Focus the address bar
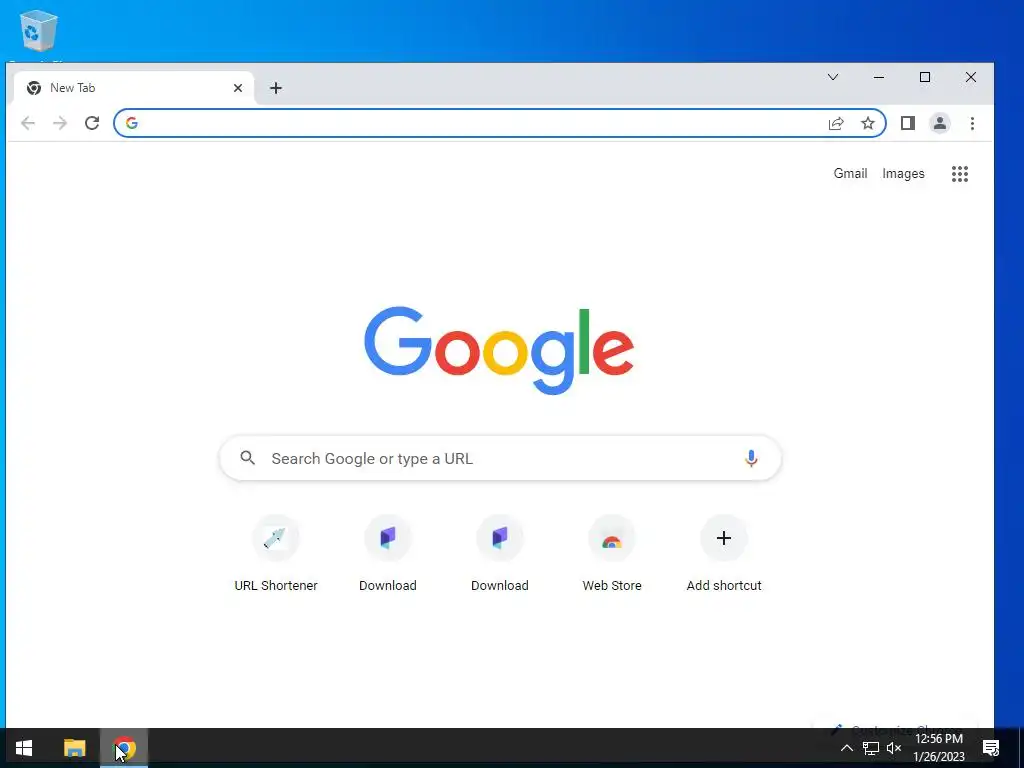This screenshot has height=768, width=1024. pyautogui.click(x=500, y=123)
